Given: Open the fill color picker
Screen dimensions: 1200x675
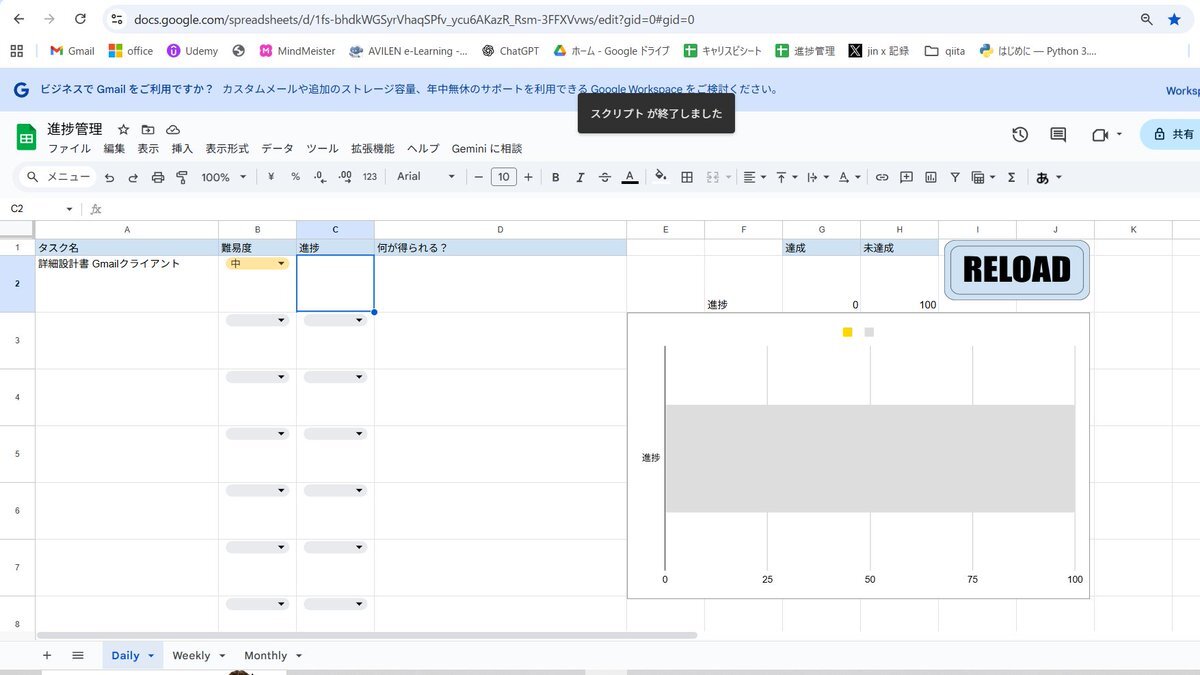Looking at the screenshot, I should point(660,176).
